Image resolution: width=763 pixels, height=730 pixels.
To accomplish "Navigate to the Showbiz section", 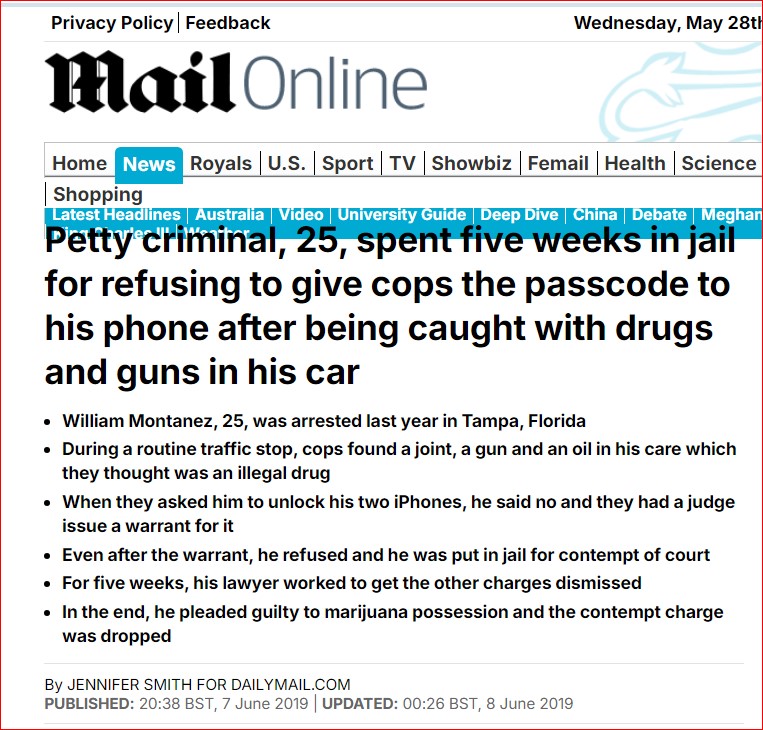I will (x=472, y=164).
